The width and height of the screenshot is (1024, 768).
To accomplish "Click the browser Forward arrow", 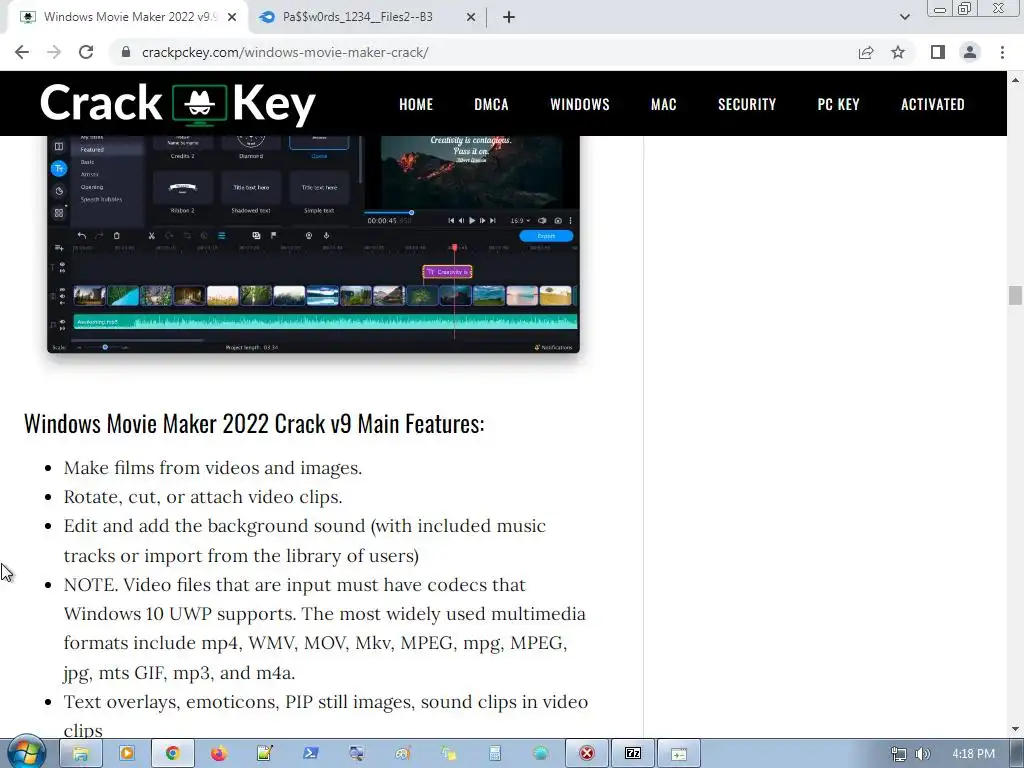I will pos(54,52).
